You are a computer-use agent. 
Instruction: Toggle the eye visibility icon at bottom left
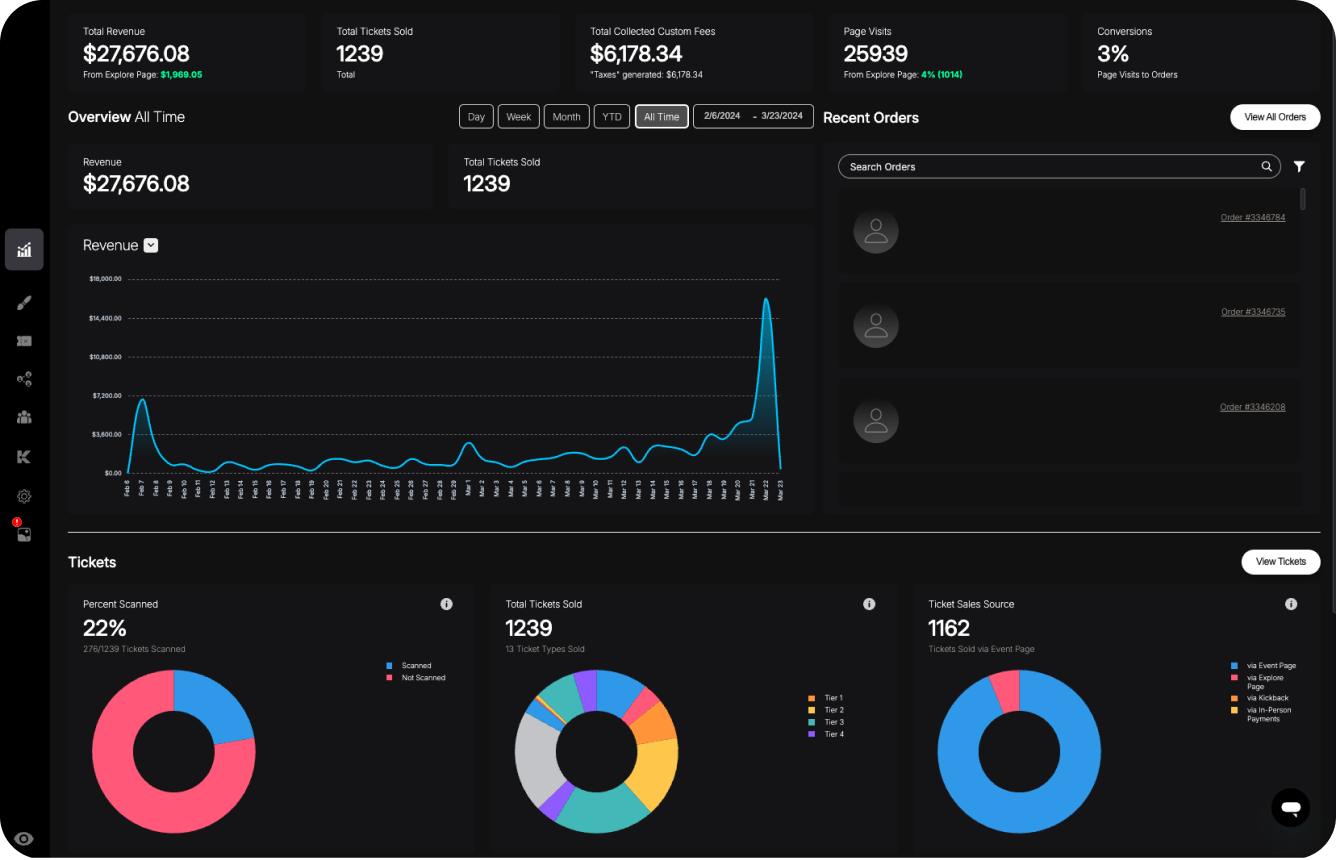[x=24, y=839]
